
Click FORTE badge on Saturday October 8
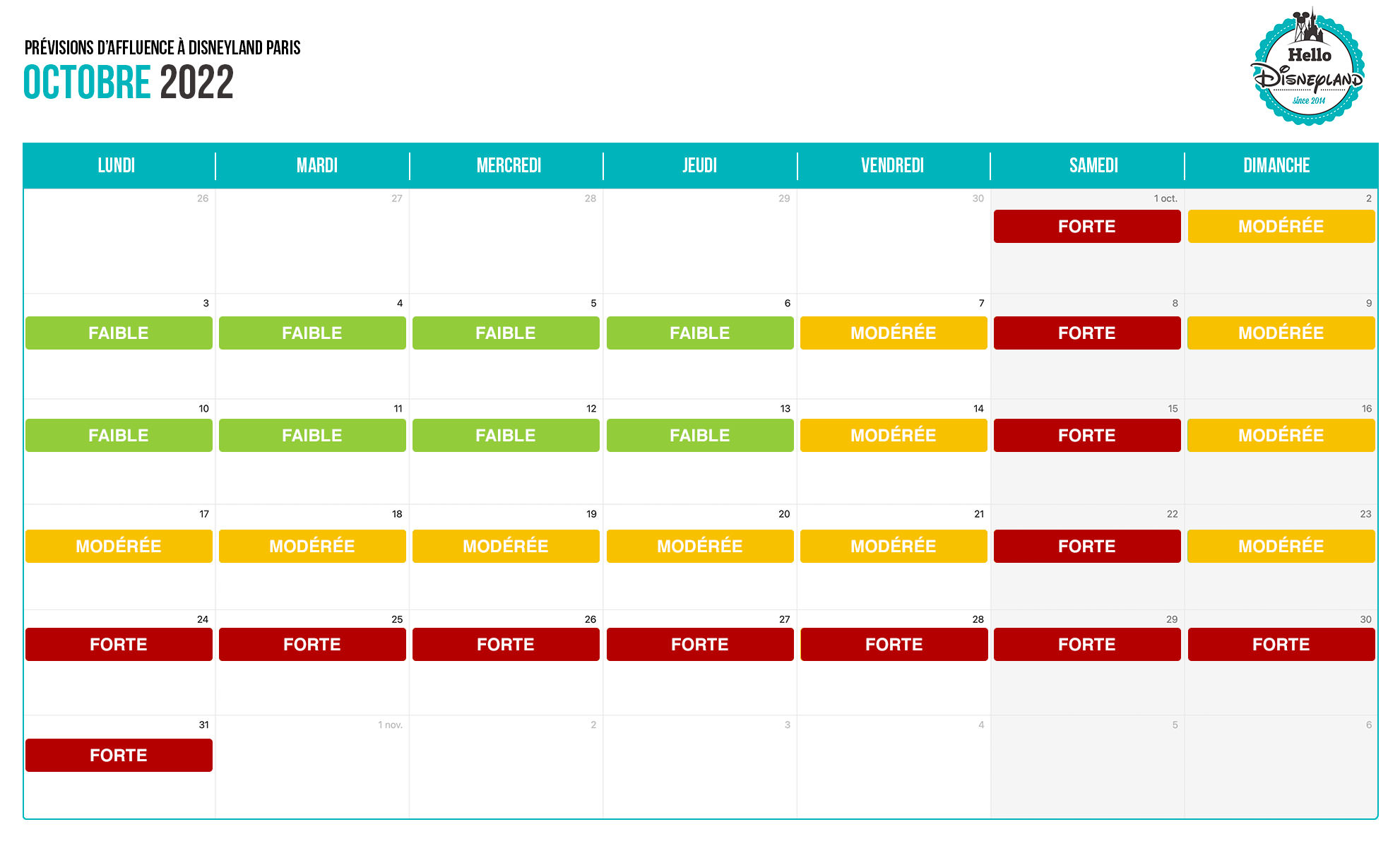[x=1086, y=333]
